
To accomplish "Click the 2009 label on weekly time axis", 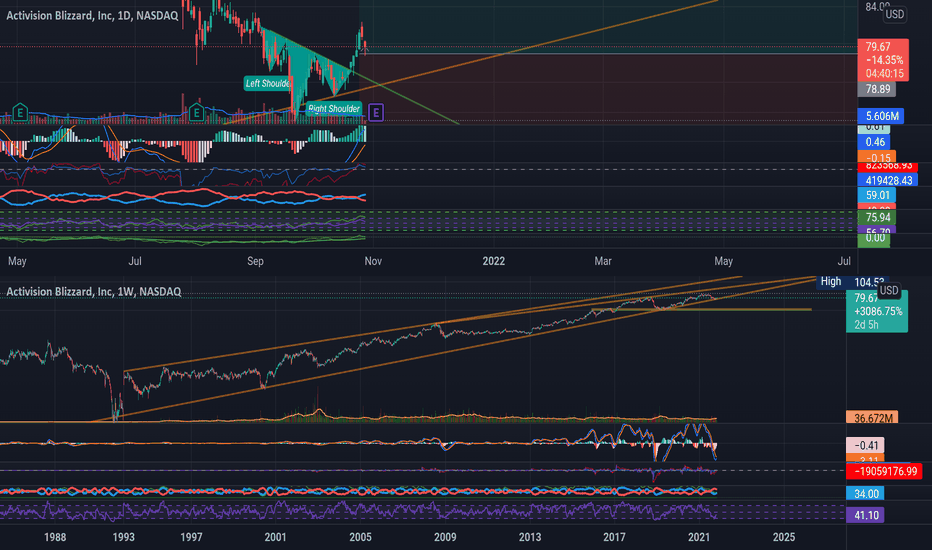I will 445,537.
